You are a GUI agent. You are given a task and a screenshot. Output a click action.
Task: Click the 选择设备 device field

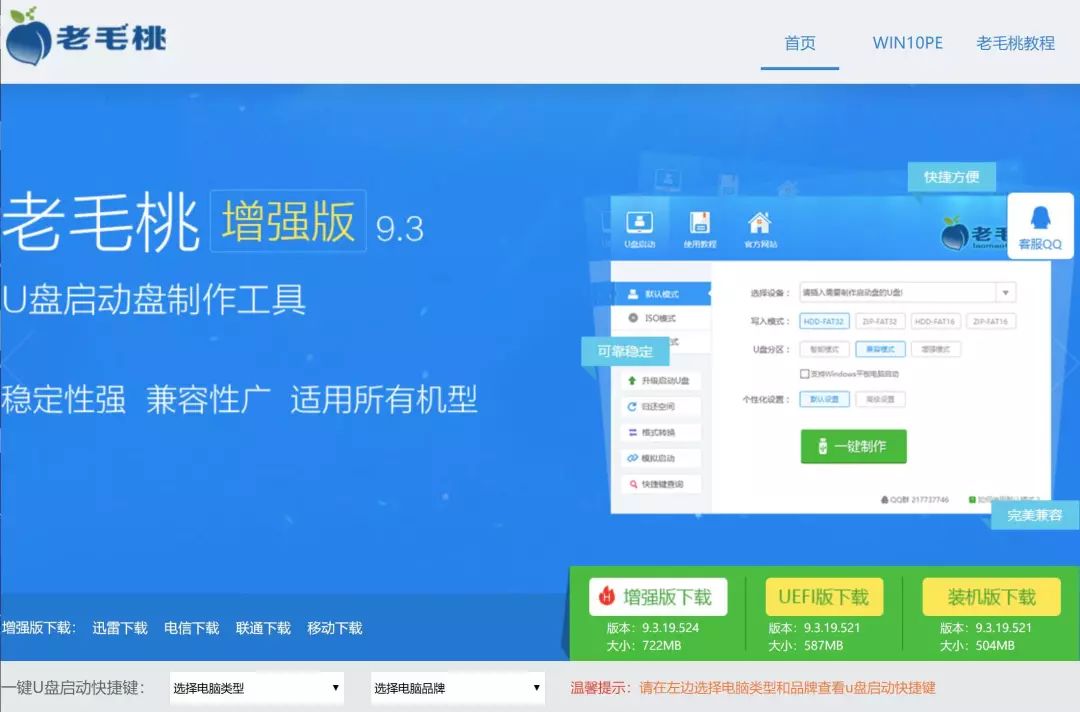click(907, 293)
